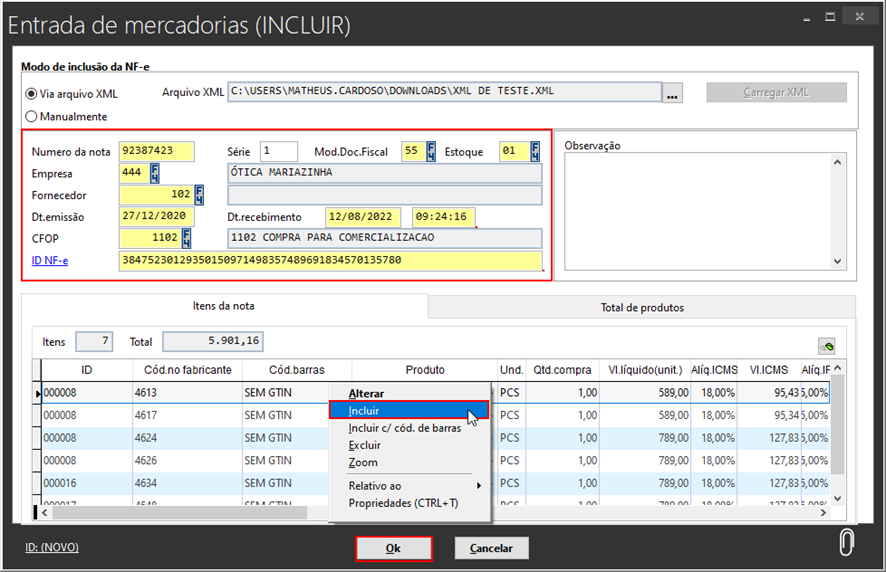Choose Excluir from the context menu
This screenshot has width=886, height=572.
point(364,445)
